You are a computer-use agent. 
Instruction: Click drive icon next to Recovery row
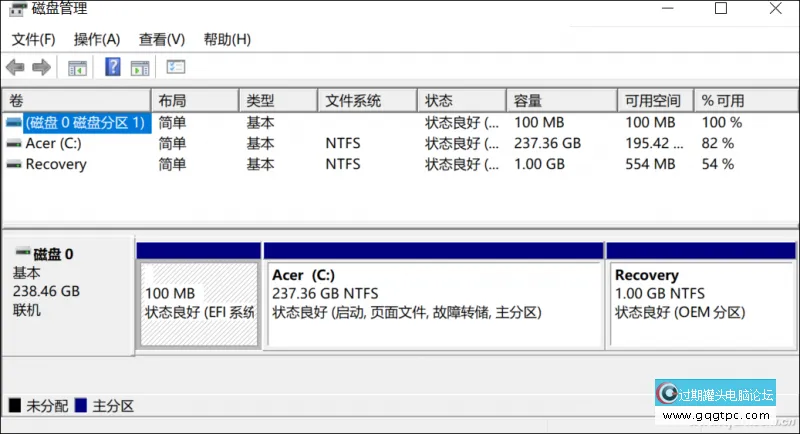(14, 165)
